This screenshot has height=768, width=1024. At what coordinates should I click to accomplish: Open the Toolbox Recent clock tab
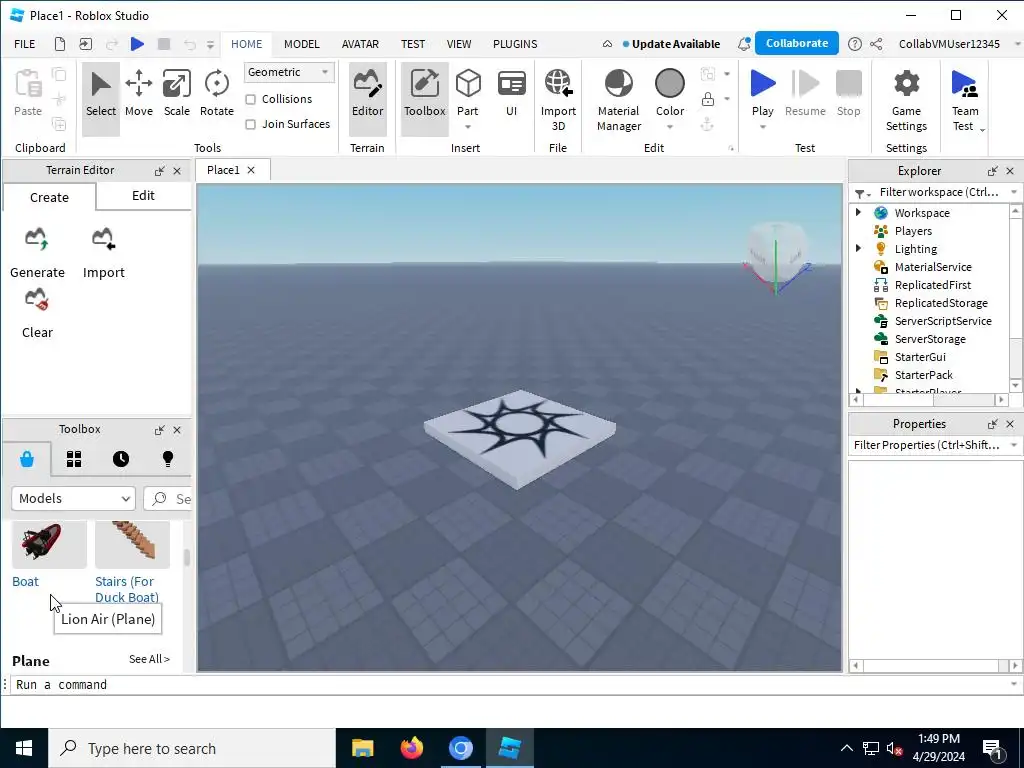click(x=121, y=459)
